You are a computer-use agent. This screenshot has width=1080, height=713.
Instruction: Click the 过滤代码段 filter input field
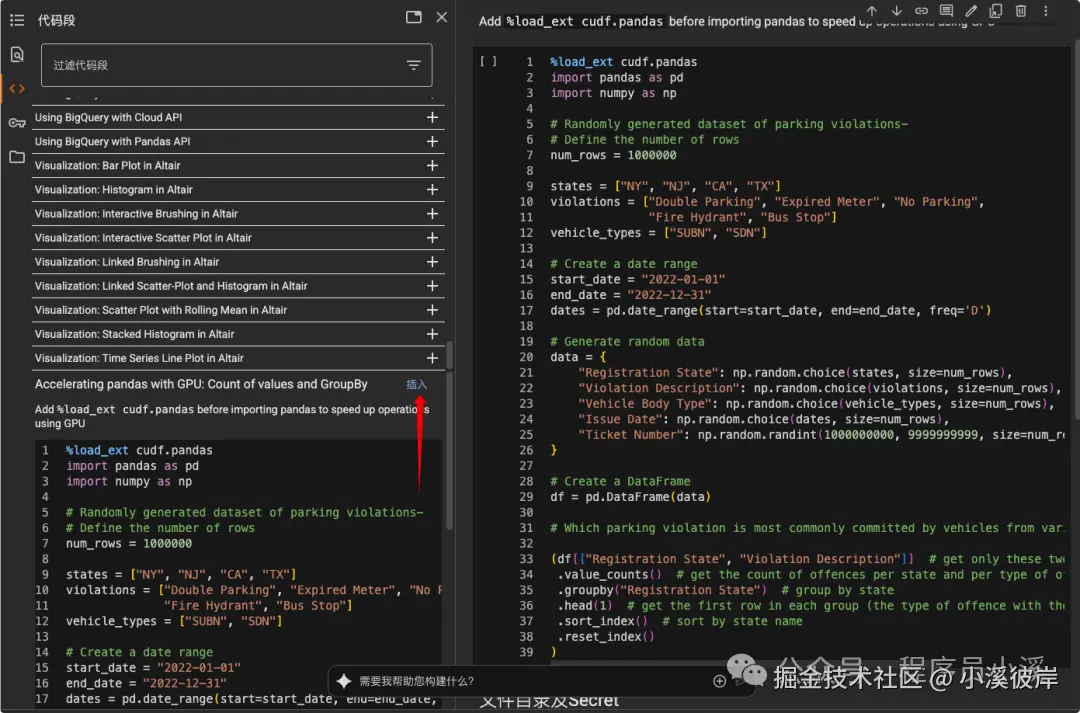pyautogui.click(x=236, y=65)
